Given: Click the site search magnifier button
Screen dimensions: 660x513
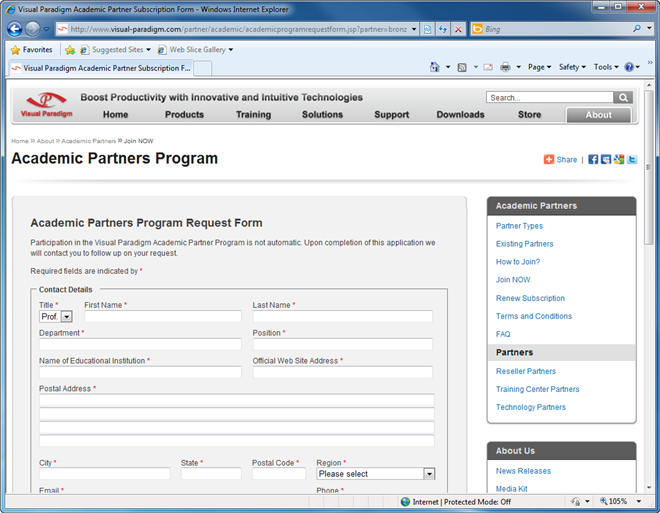Looking at the screenshot, I should (623, 98).
